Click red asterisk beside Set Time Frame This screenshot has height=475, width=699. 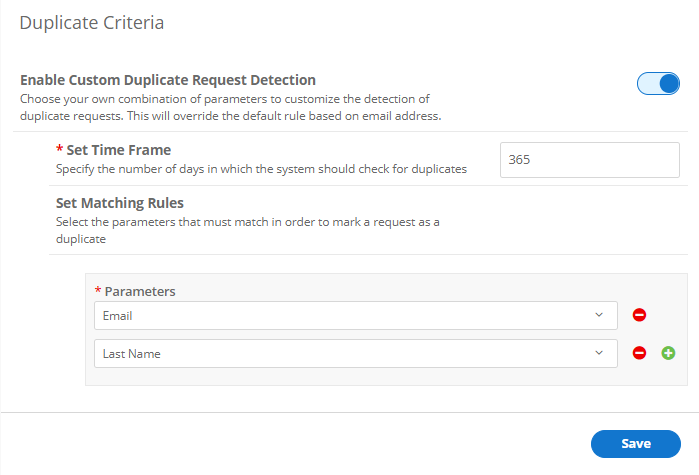59,151
